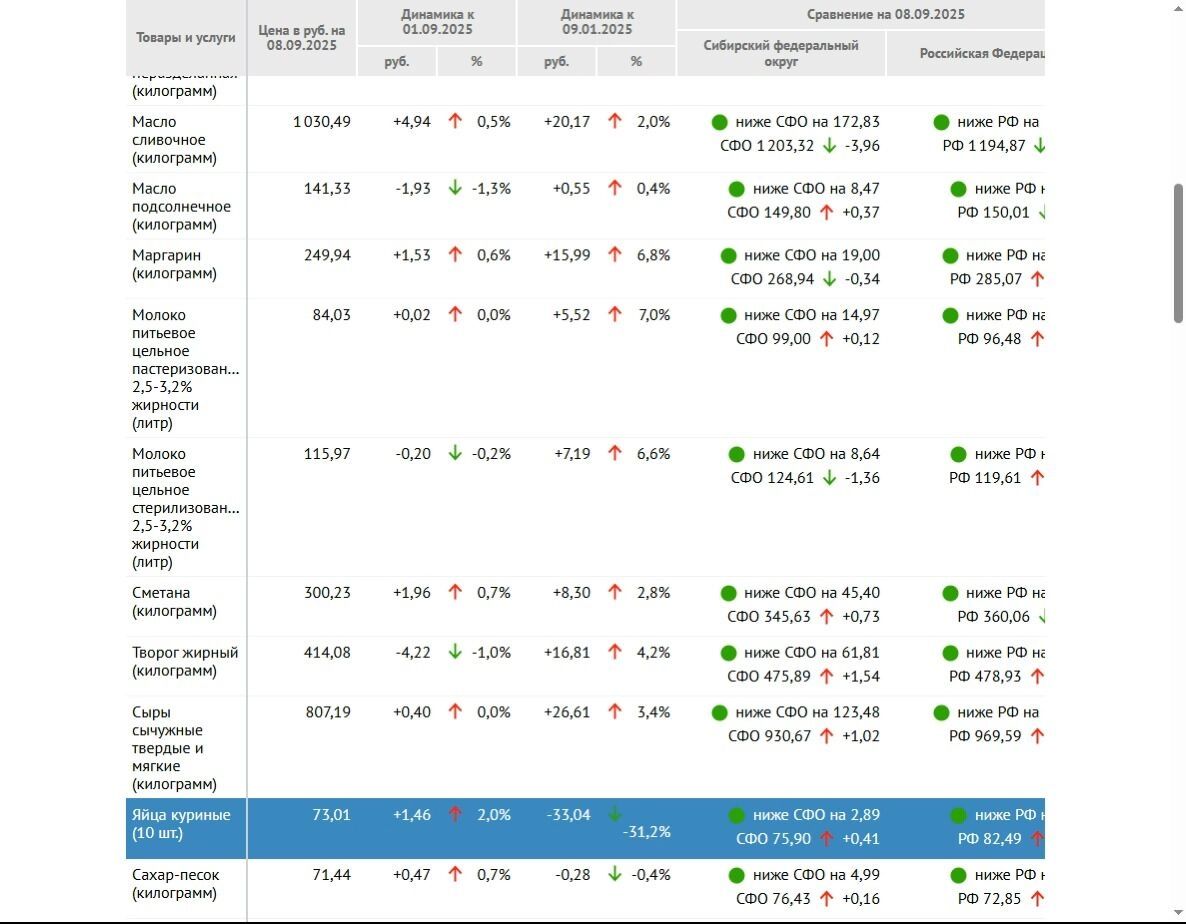Select the highlighted 'Яйца куриные (10 шт.)' row name

(x=181, y=824)
